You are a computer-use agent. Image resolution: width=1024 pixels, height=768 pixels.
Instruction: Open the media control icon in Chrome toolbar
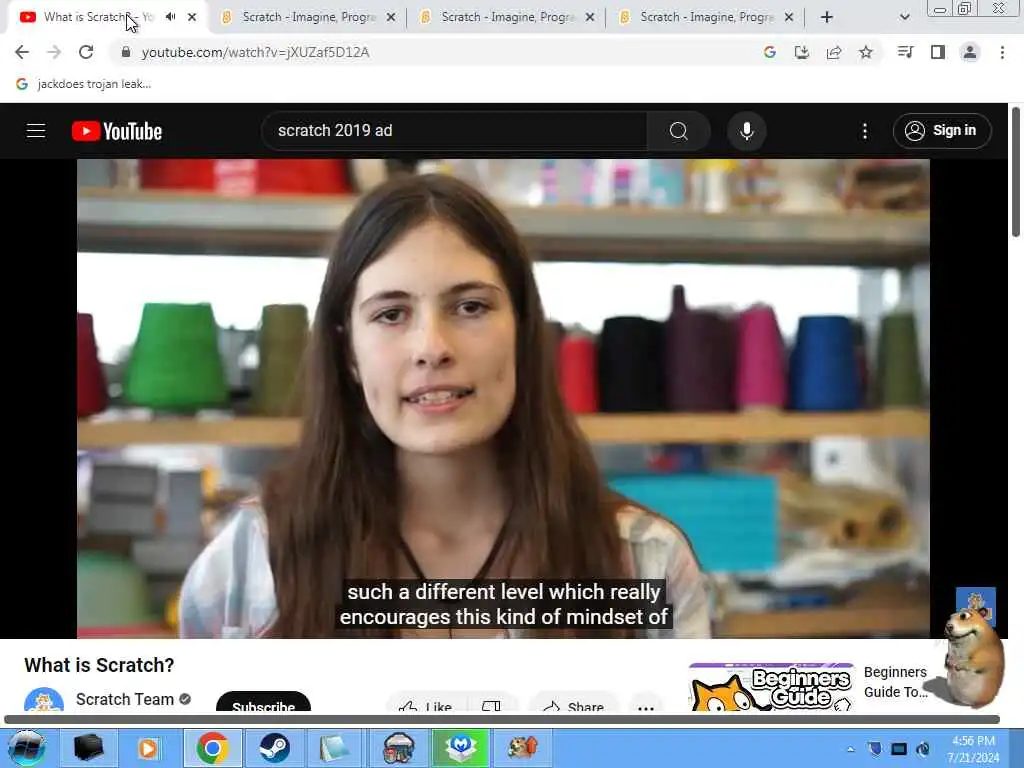point(905,52)
